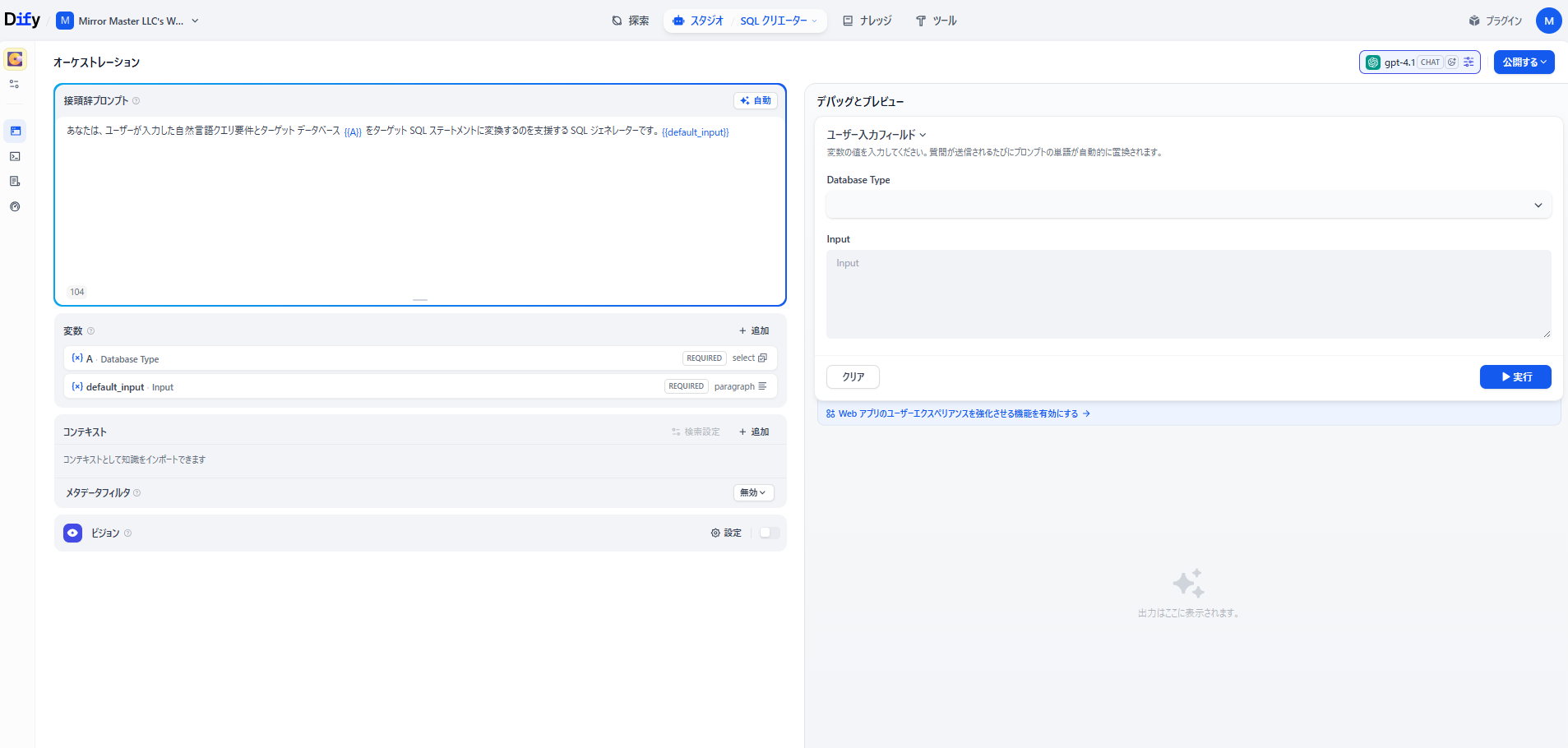
Task: Select the orchestration panel icon in sidebar
Action: coord(14,131)
